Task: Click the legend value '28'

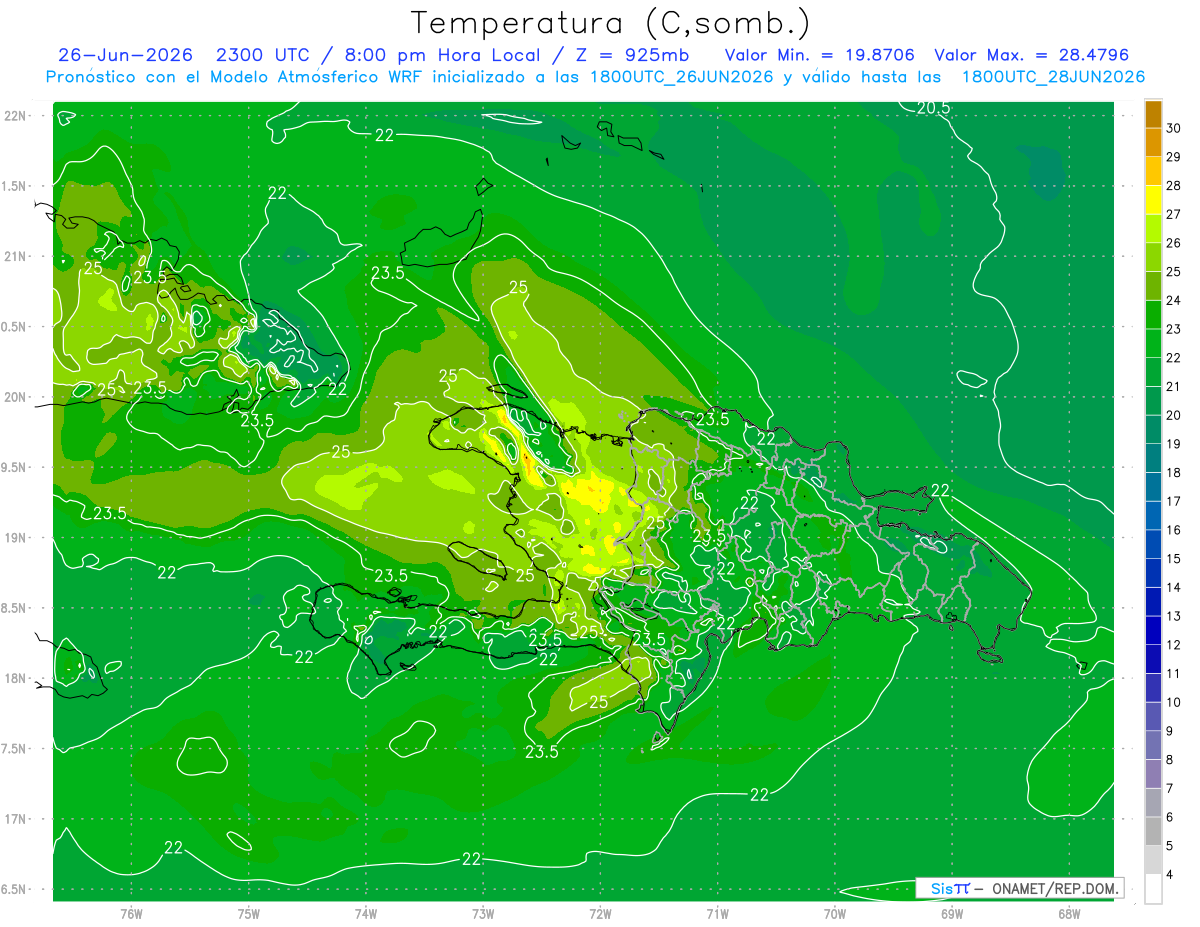Action: point(1175,186)
